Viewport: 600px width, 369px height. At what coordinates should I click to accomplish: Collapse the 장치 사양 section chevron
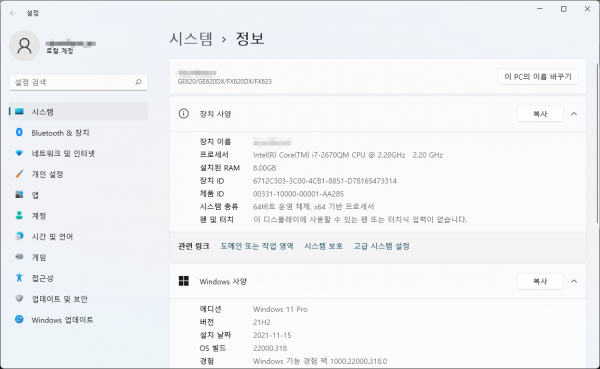point(574,114)
